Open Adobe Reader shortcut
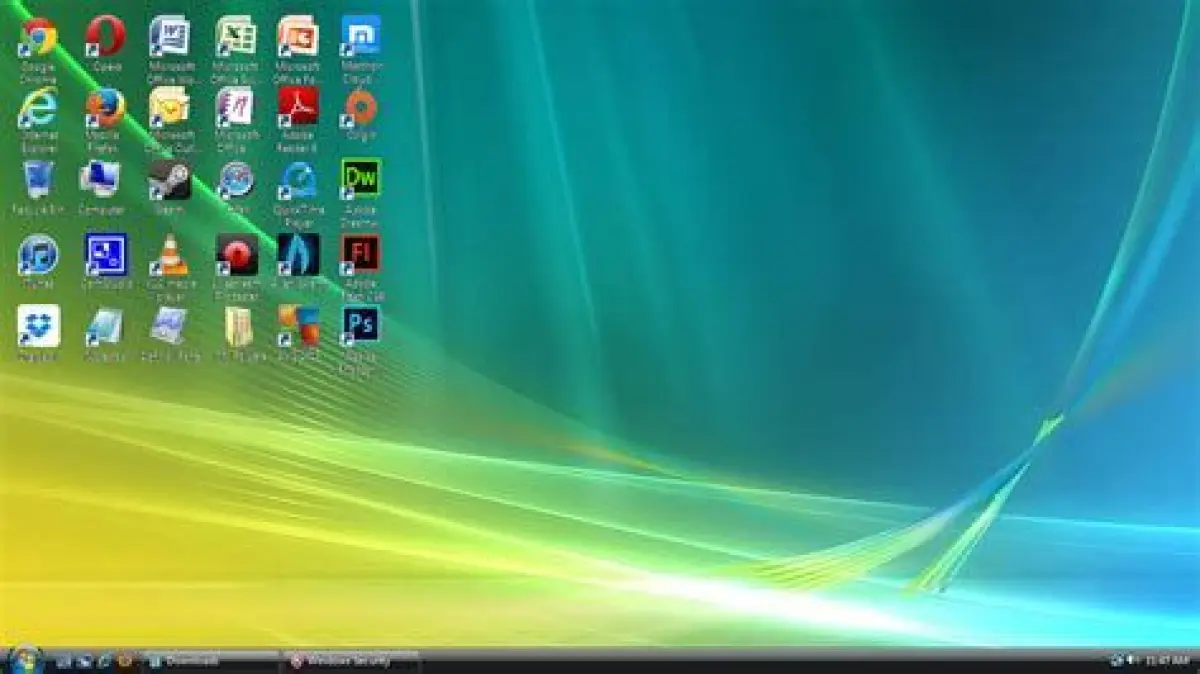The image size is (1200, 674). click(297, 108)
